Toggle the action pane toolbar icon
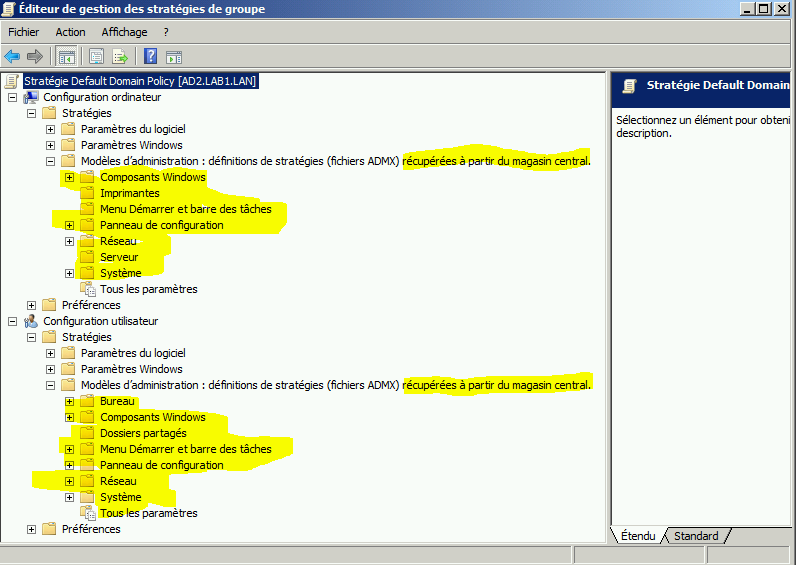796x565 pixels. [174, 57]
